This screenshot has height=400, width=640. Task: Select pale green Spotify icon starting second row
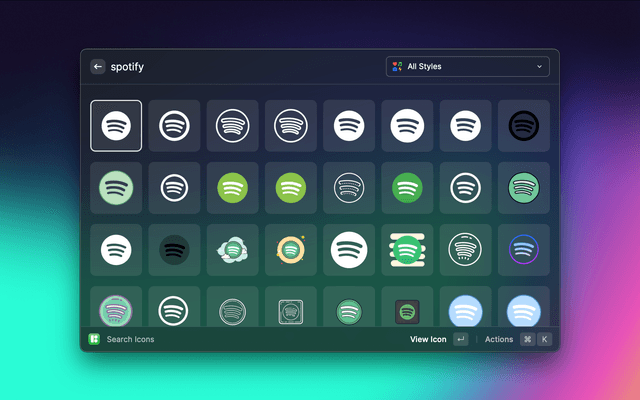116,187
